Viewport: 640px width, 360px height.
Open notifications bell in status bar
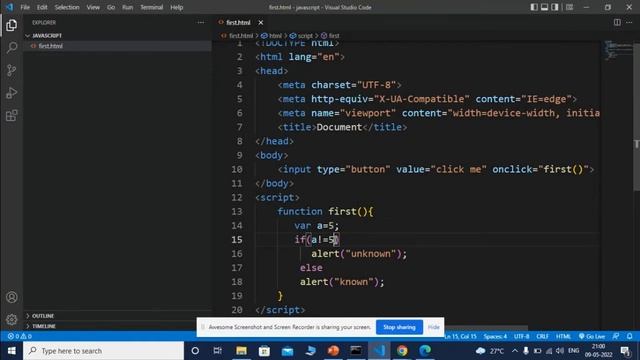click(x=629, y=336)
